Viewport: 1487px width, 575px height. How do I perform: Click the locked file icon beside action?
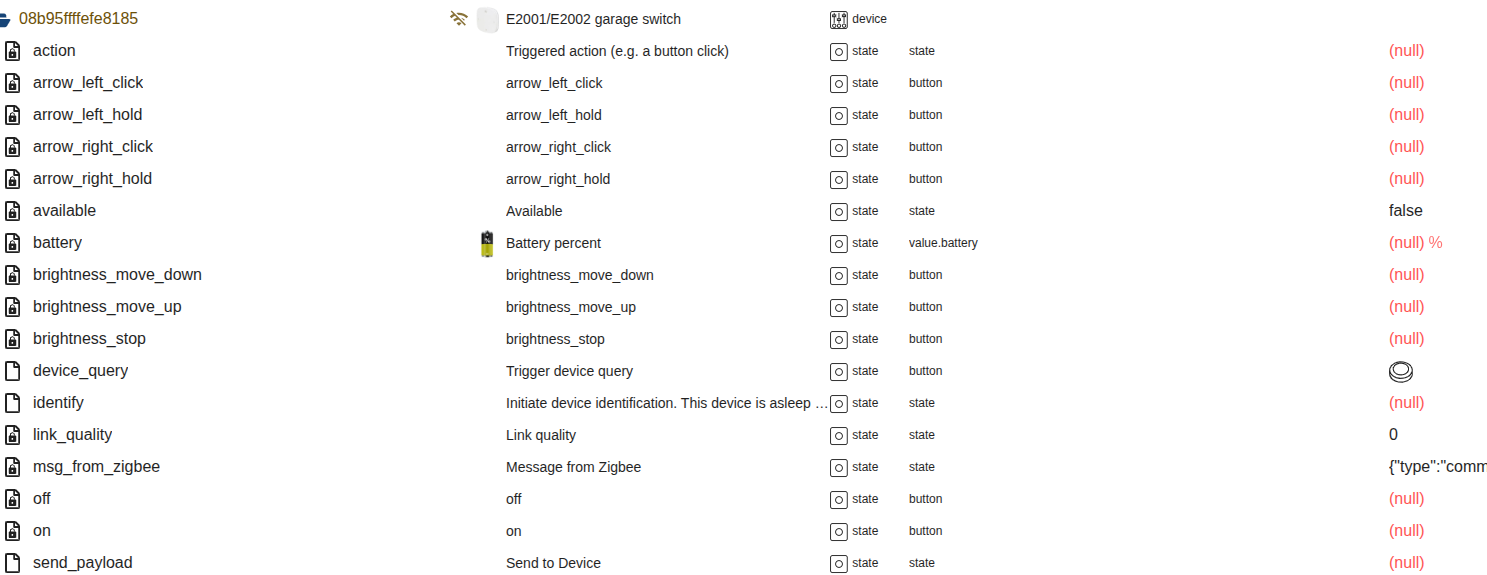pyautogui.click(x=13, y=51)
